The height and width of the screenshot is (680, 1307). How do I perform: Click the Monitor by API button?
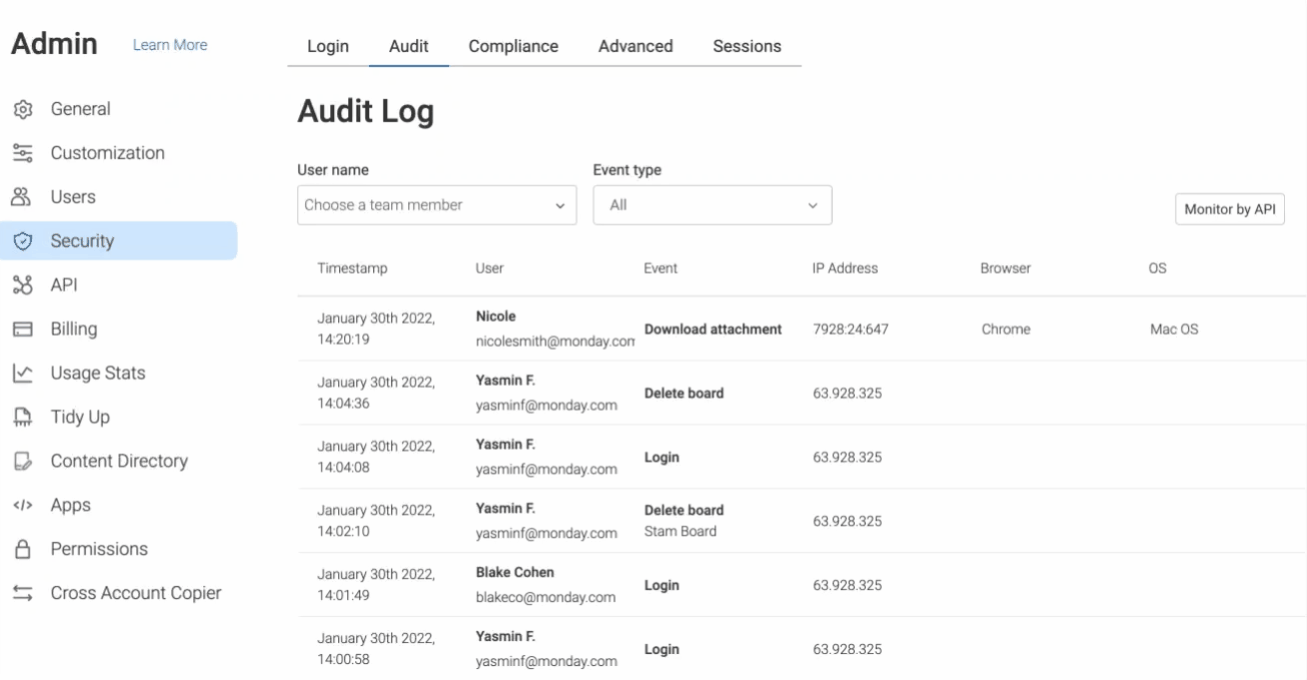coord(1229,209)
